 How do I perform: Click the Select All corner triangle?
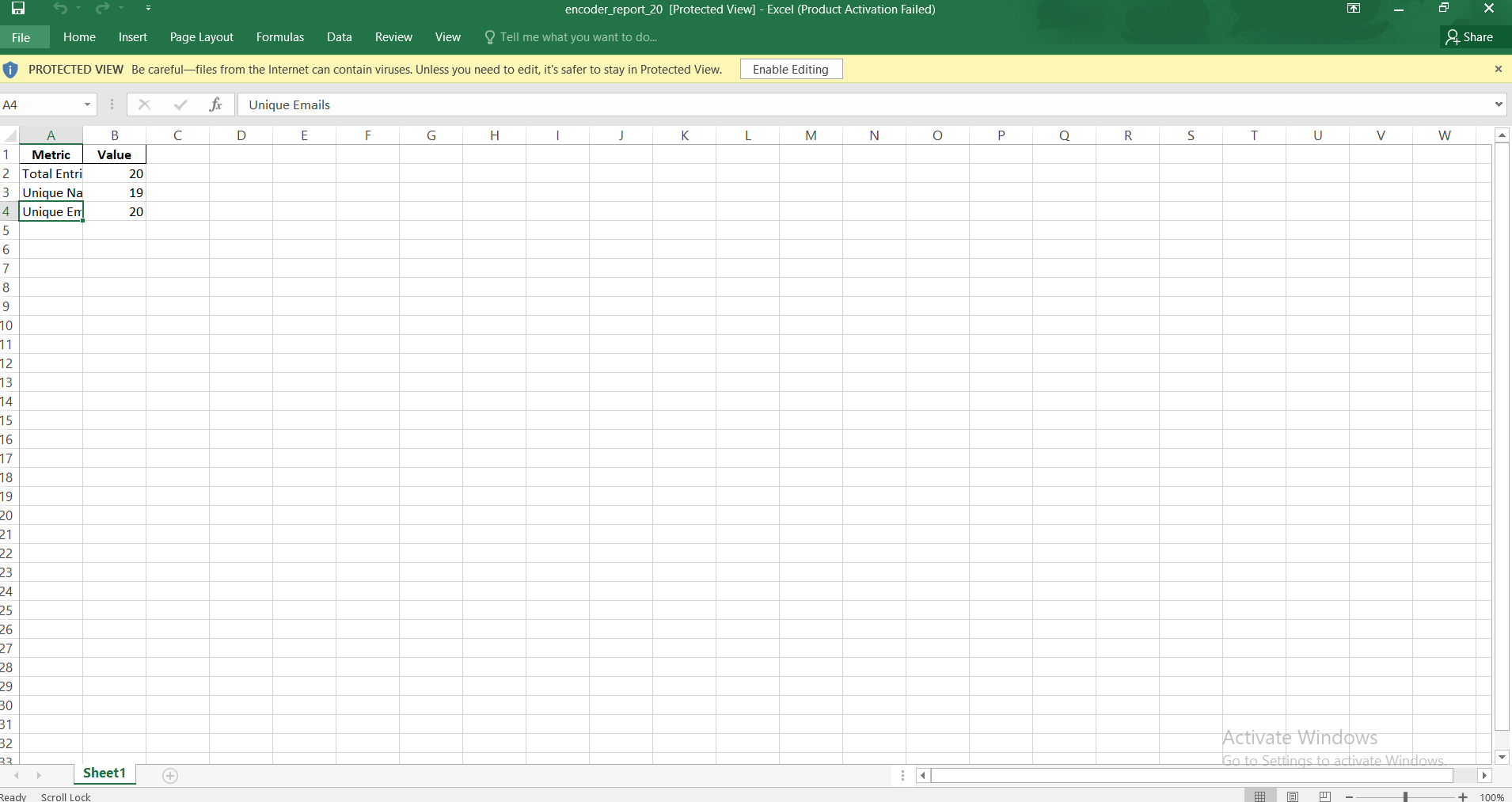point(9,135)
